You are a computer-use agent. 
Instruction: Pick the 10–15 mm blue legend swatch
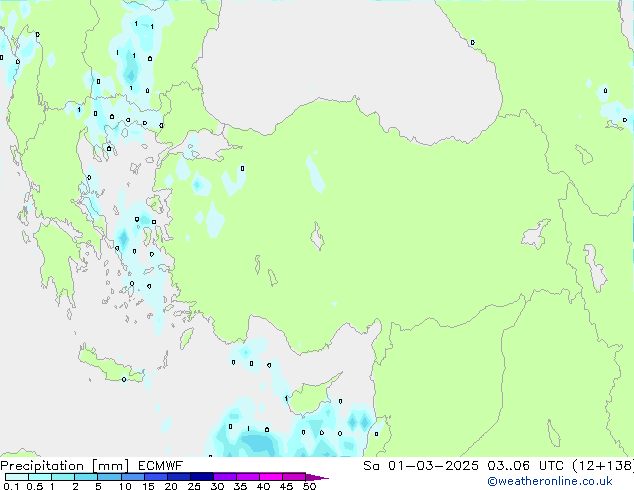132,477
